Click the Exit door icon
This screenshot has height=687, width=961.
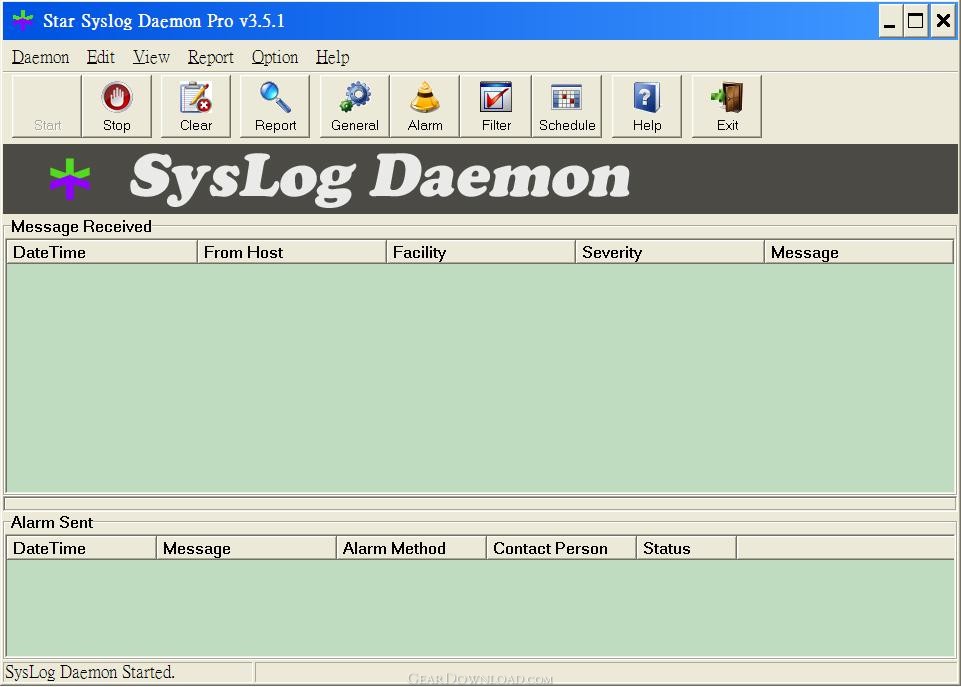pyautogui.click(x=727, y=106)
